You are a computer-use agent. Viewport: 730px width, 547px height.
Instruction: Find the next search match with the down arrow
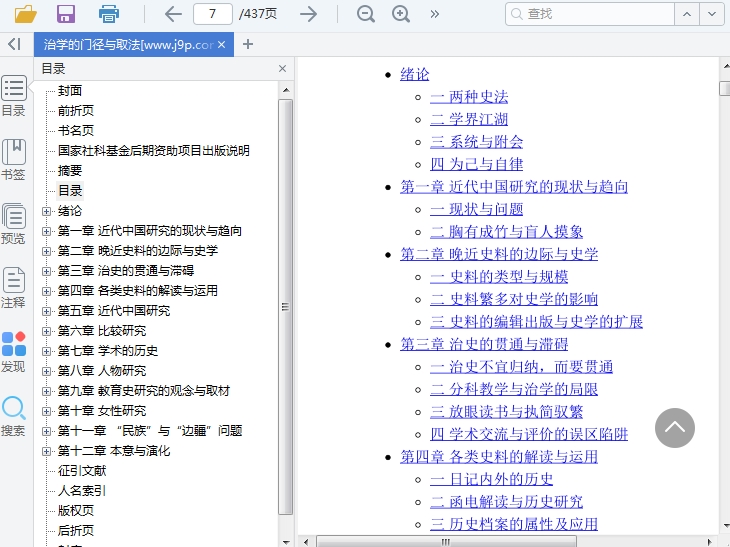712,14
